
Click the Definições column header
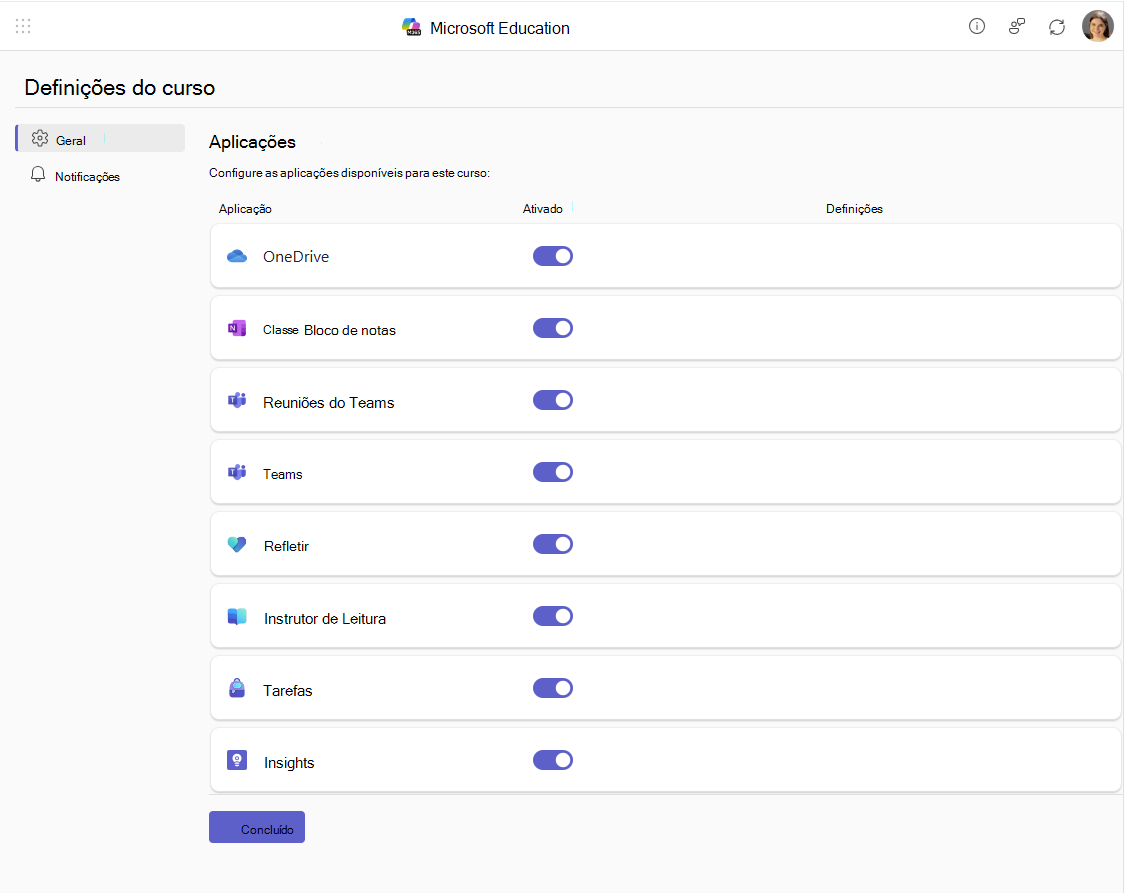(x=854, y=209)
